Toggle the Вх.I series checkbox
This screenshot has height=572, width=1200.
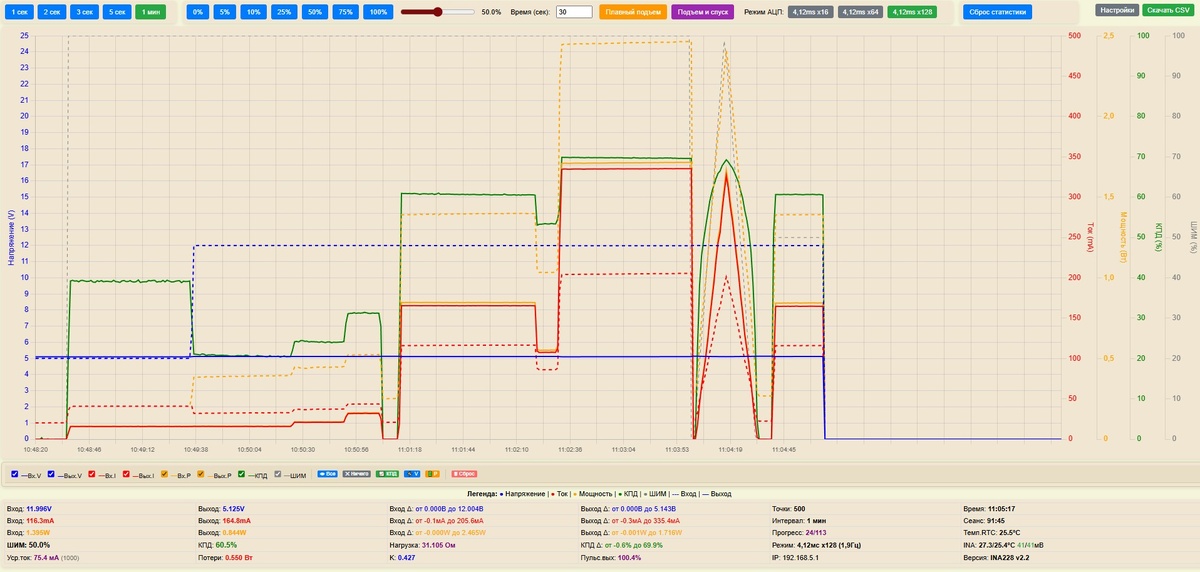point(92,474)
